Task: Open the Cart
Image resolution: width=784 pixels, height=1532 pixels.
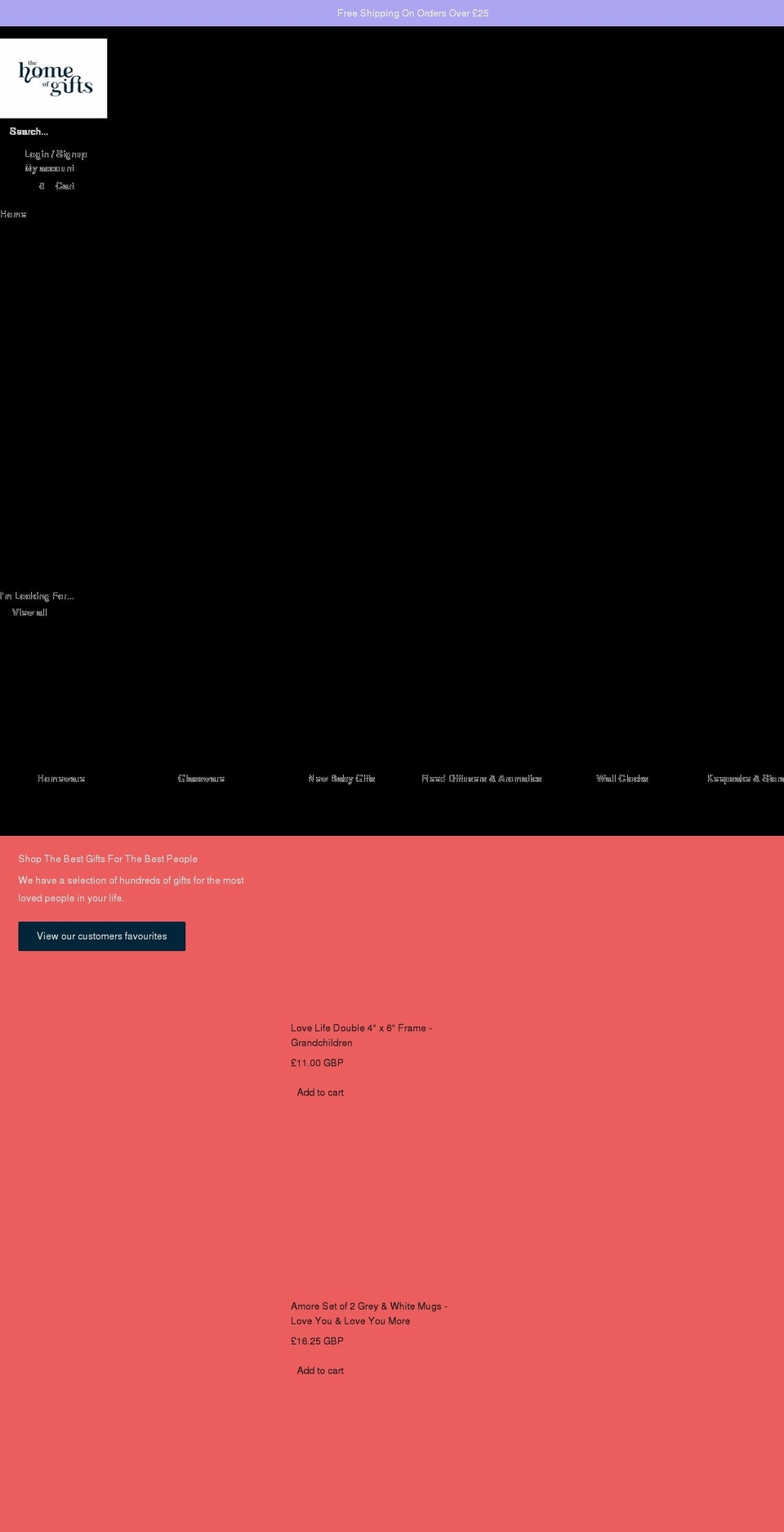Action: [x=65, y=186]
